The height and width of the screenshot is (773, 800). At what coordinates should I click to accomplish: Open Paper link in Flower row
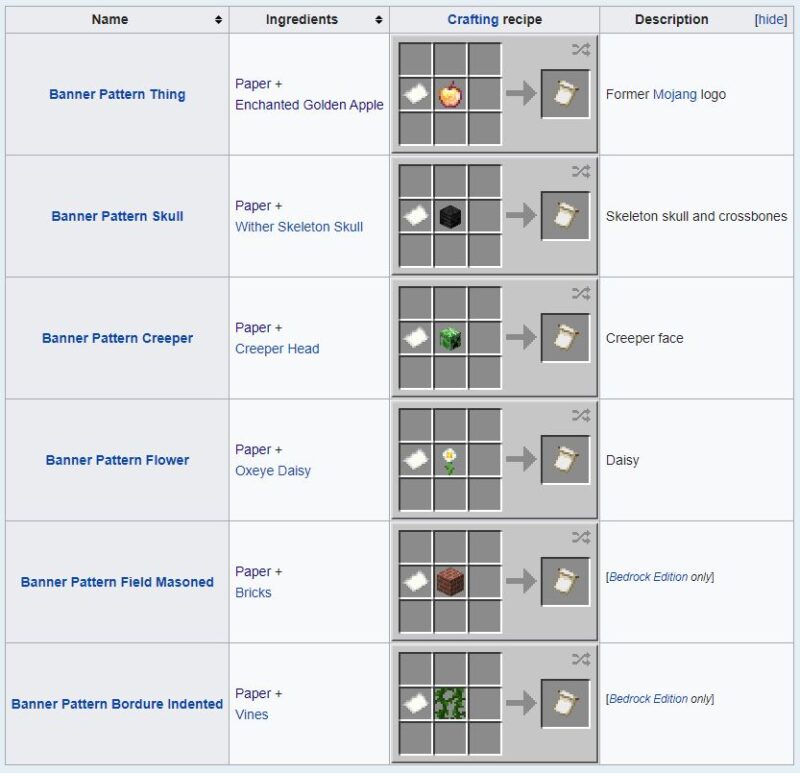(x=253, y=450)
